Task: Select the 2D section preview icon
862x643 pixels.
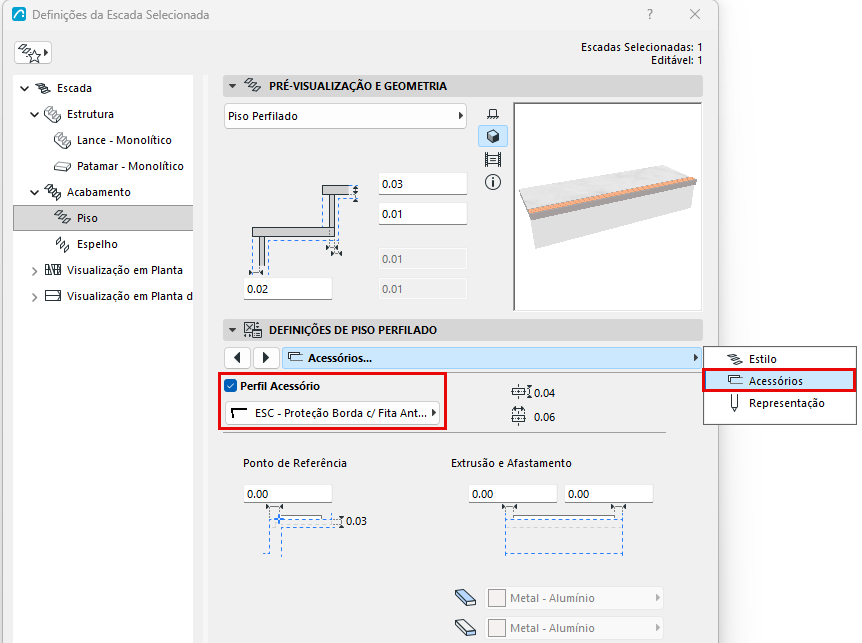Action: pyautogui.click(x=493, y=114)
